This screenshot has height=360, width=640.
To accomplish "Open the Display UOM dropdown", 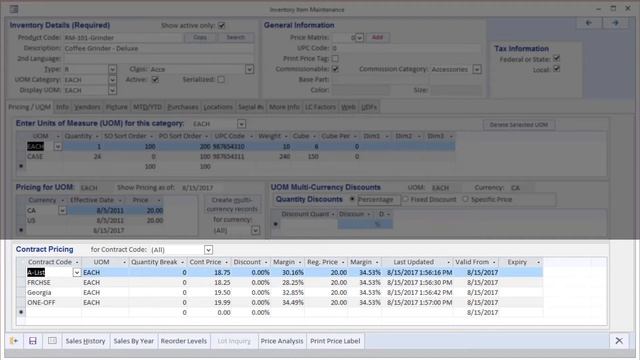I will pyautogui.click(x=112, y=90).
